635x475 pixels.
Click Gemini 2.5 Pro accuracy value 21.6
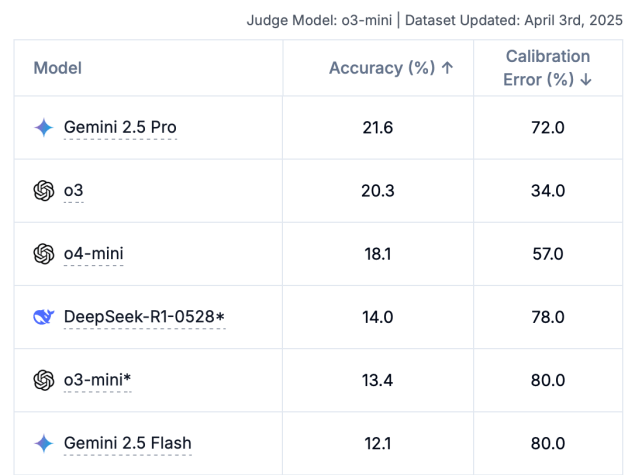tap(378, 127)
